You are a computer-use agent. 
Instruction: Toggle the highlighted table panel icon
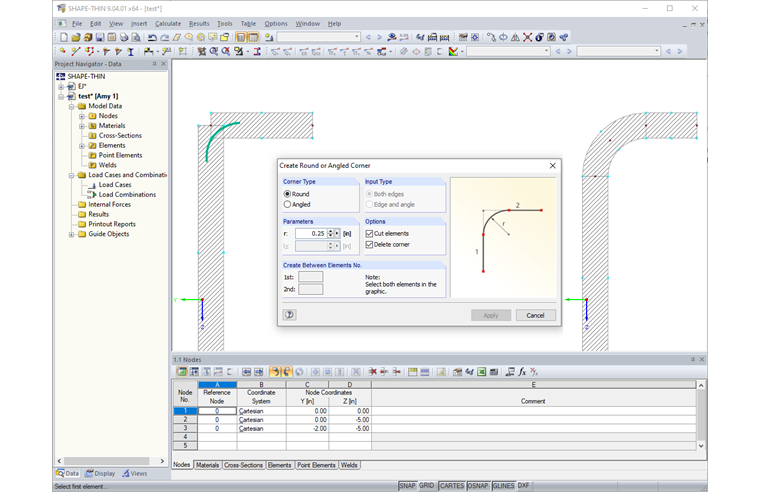pyautogui.click(x=253, y=37)
